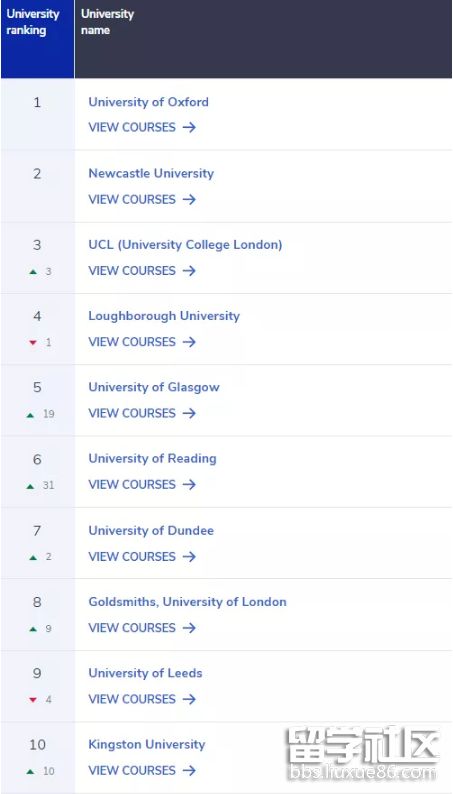Screen dimensions: 453x794
Task: Open University of Glasgow link
Action: click(x=154, y=387)
